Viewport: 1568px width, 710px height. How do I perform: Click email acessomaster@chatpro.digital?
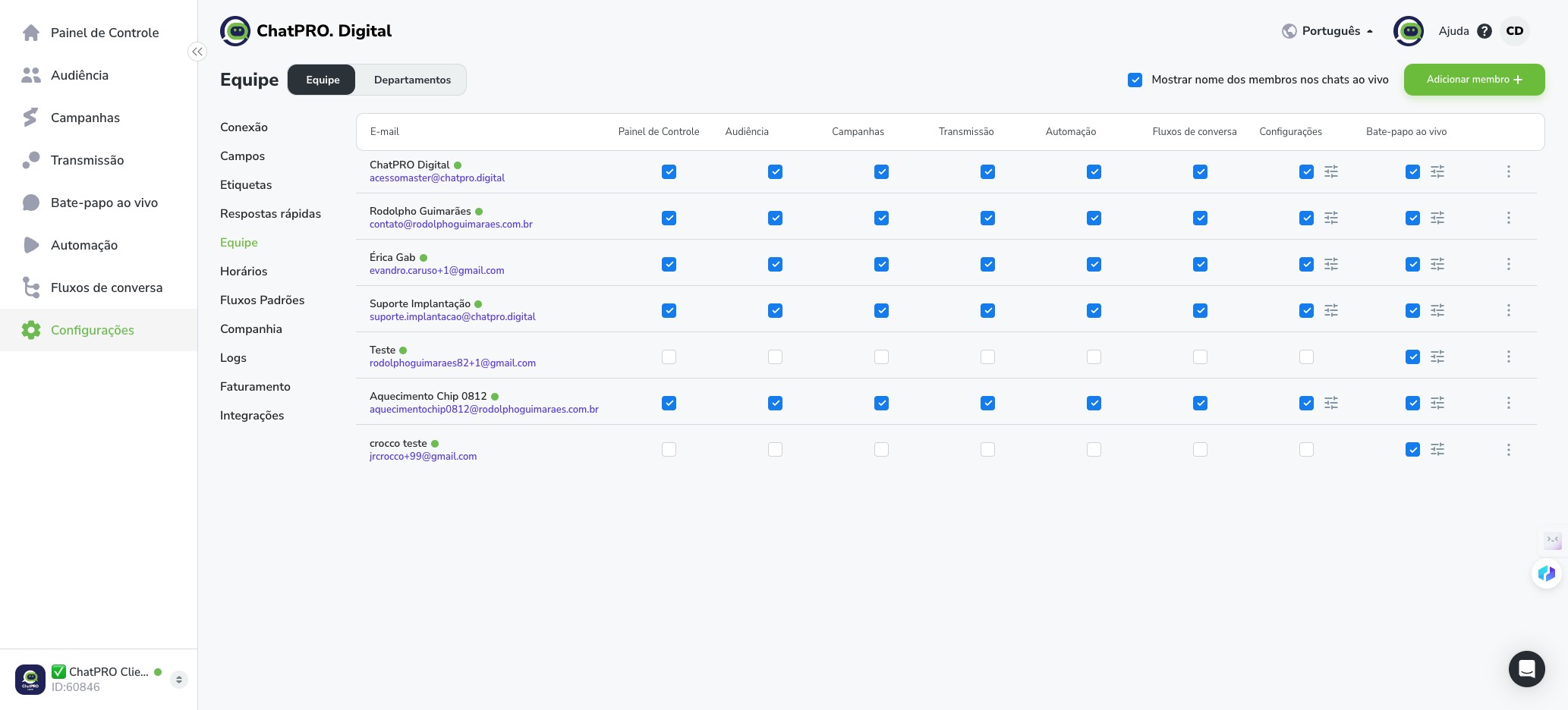click(437, 178)
